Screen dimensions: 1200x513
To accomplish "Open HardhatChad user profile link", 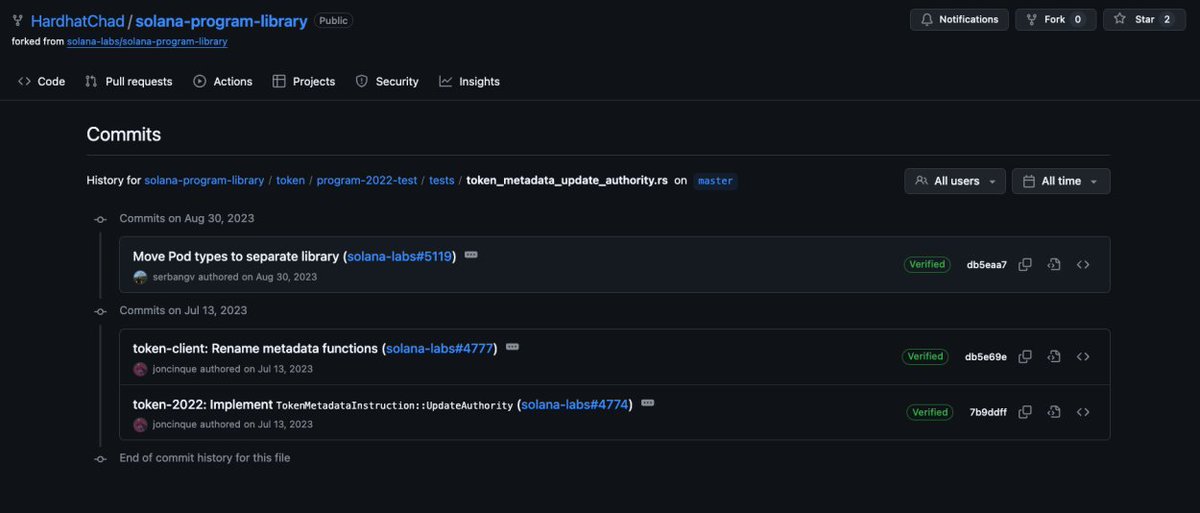I will (76, 21).
